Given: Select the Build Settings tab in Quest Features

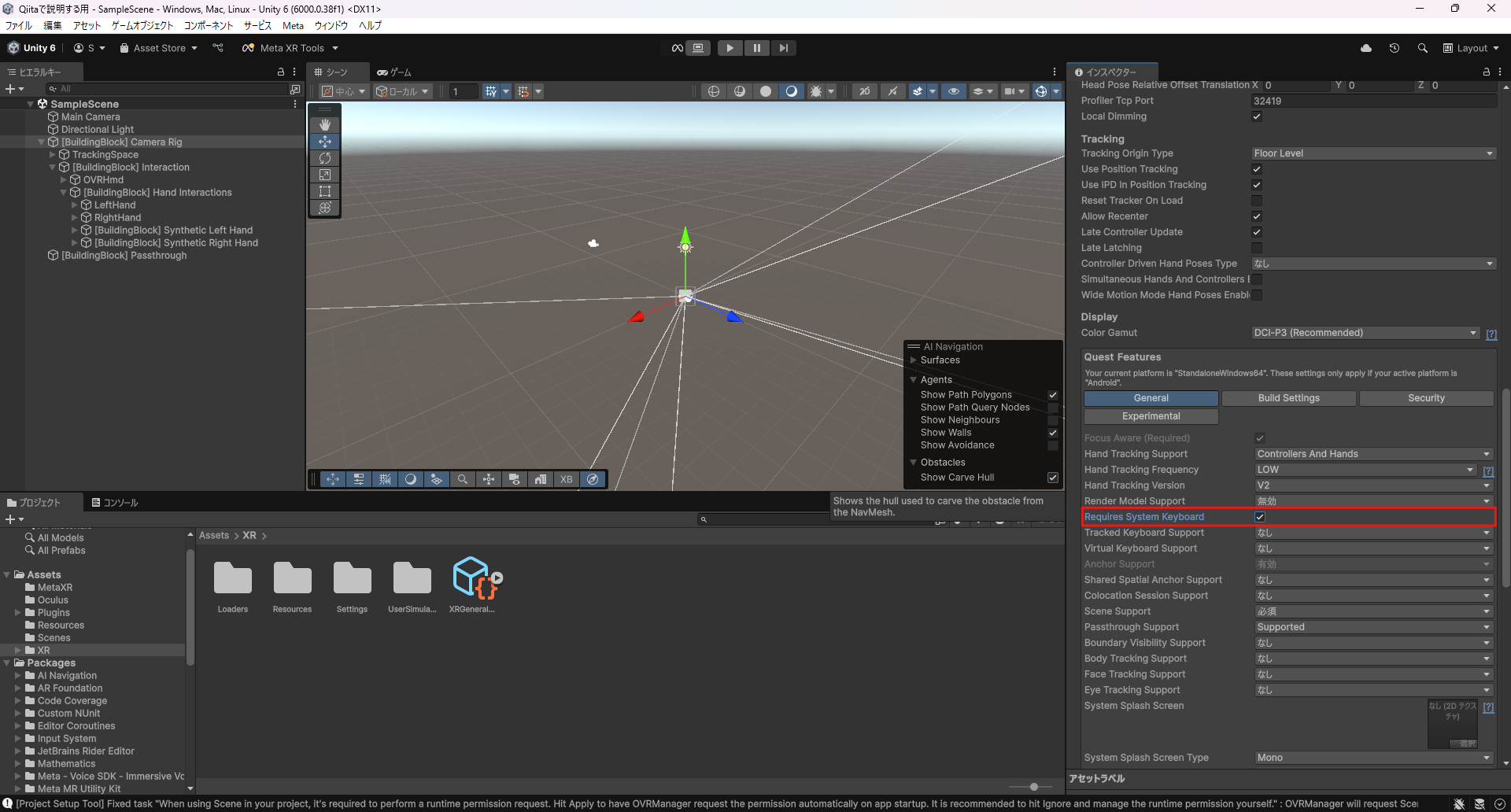Looking at the screenshot, I should click(1289, 398).
